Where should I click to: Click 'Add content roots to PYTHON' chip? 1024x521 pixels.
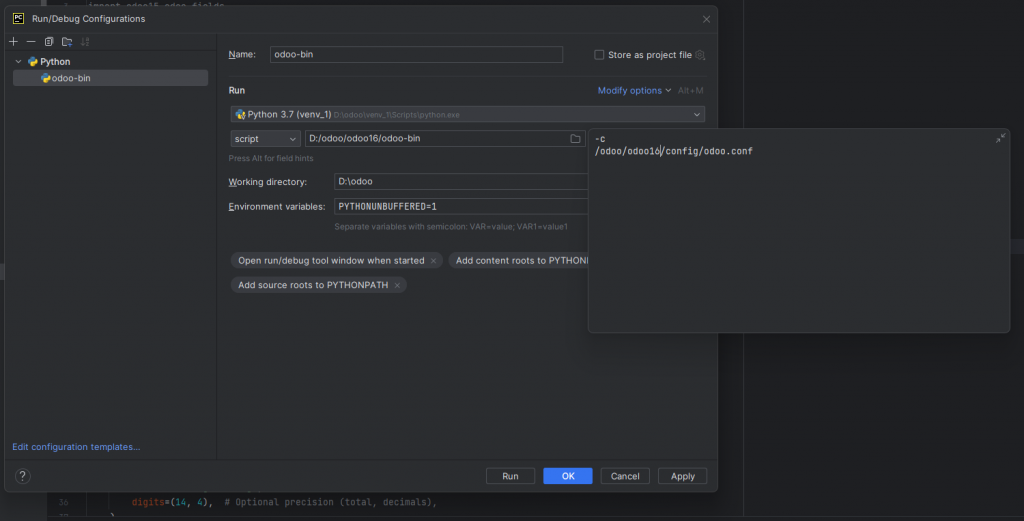click(x=520, y=260)
